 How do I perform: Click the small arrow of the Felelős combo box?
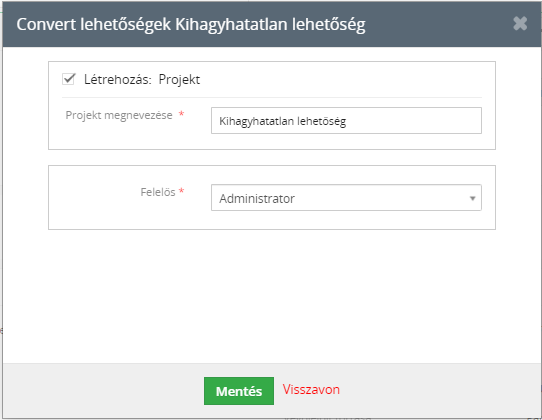[x=472, y=198]
